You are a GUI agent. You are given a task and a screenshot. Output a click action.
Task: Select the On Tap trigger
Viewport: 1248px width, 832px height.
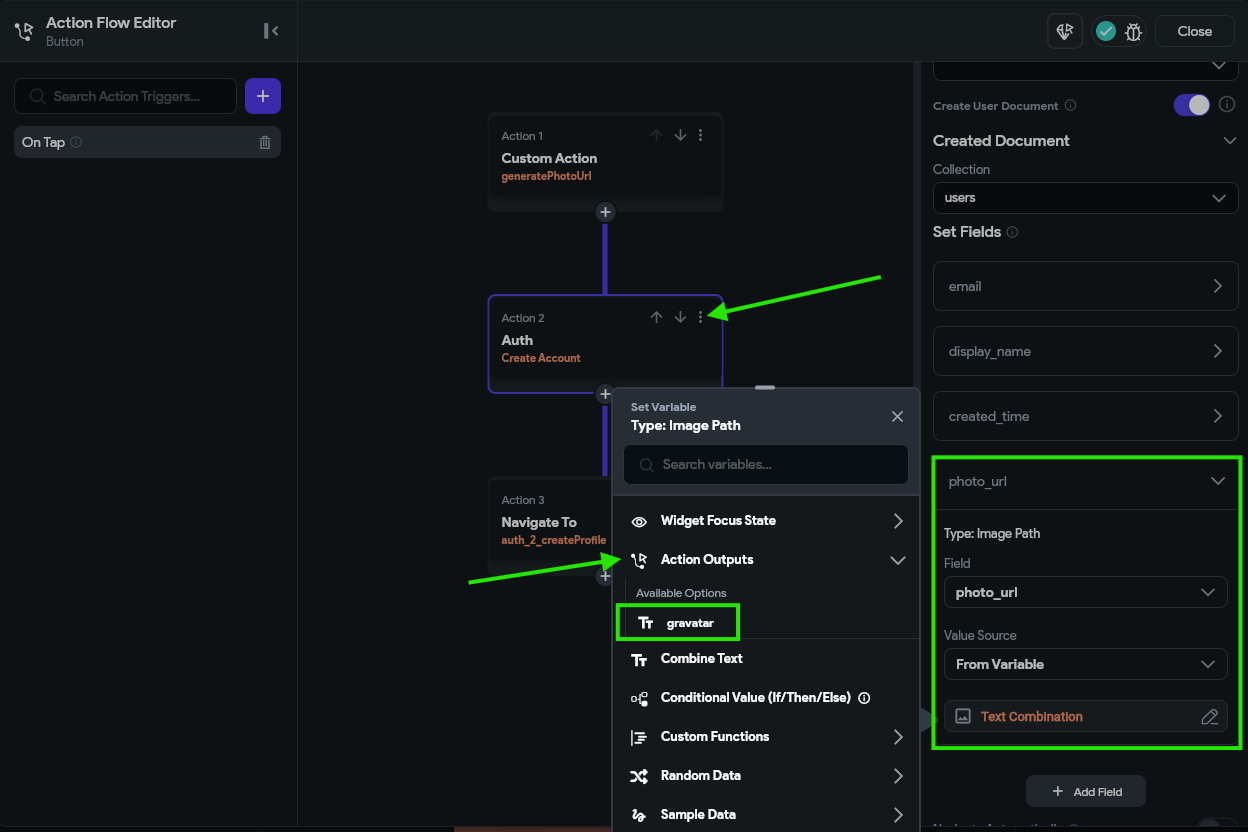[147, 142]
